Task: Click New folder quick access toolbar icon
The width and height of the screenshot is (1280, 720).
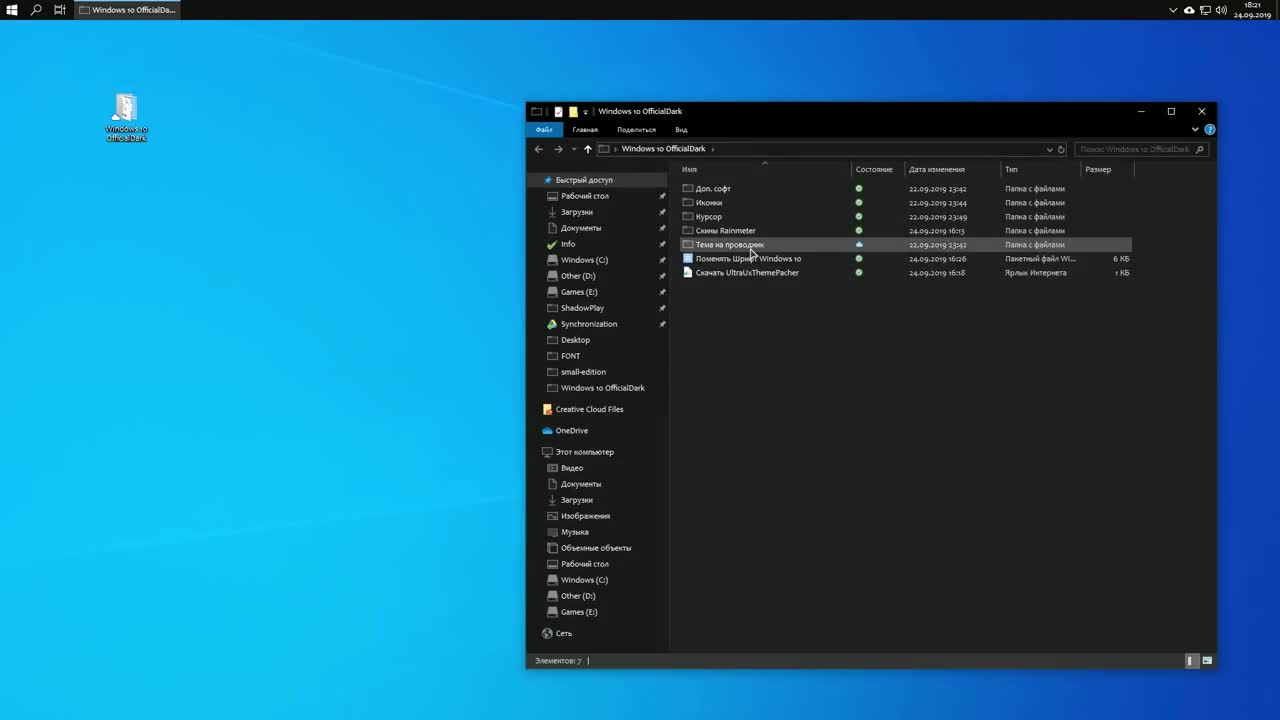Action: [x=573, y=111]
